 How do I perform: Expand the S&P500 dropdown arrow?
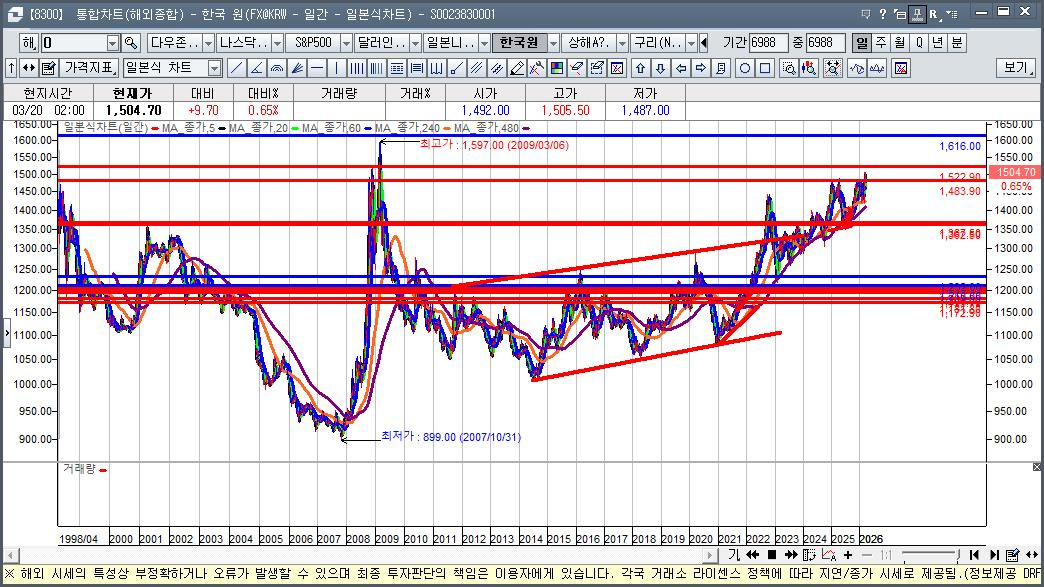coord(346,44)
